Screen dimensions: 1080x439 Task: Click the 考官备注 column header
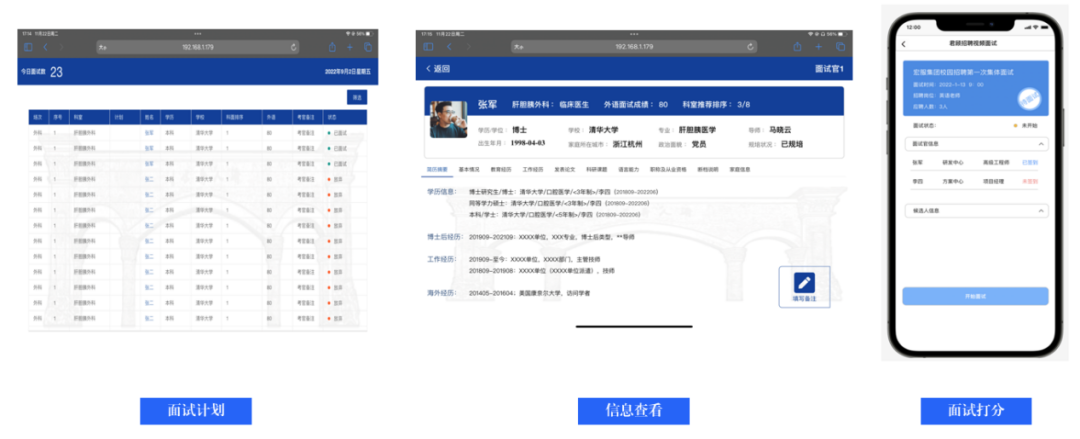point(307,118)
